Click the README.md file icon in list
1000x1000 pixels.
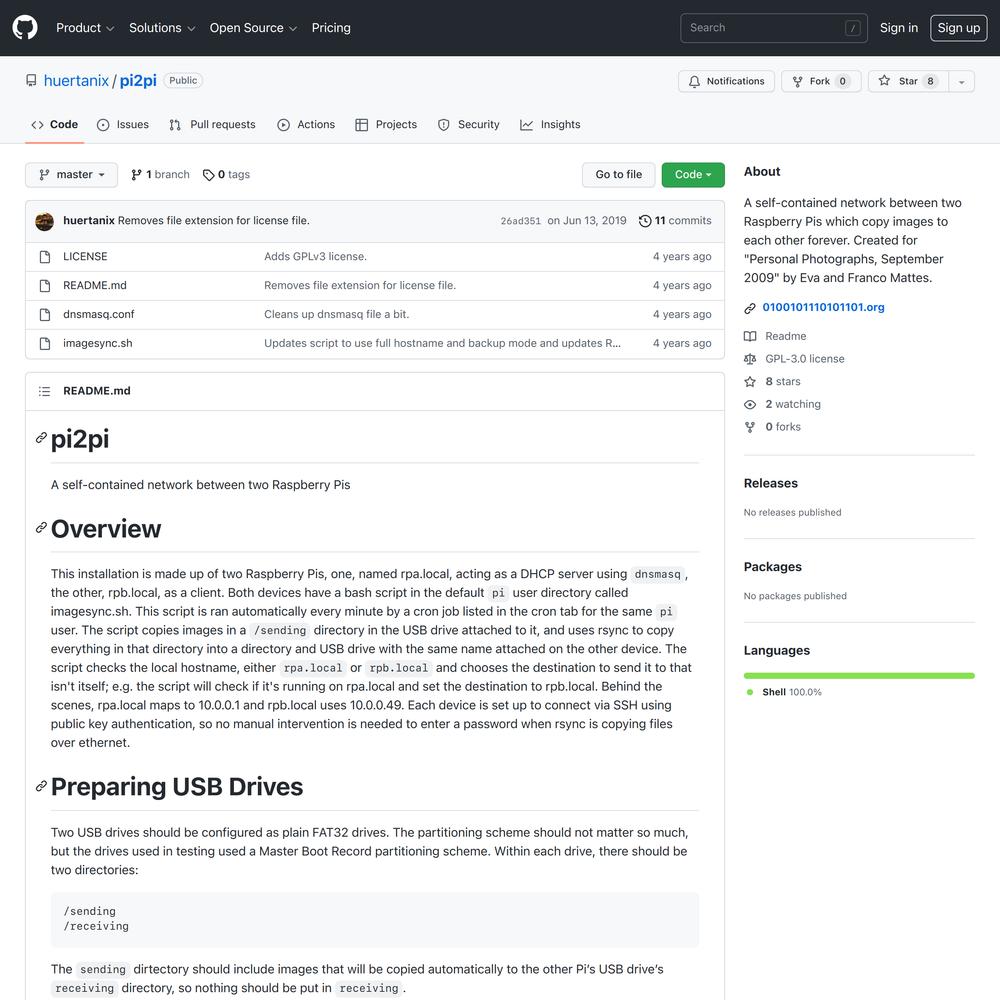(x=45, y=286)
